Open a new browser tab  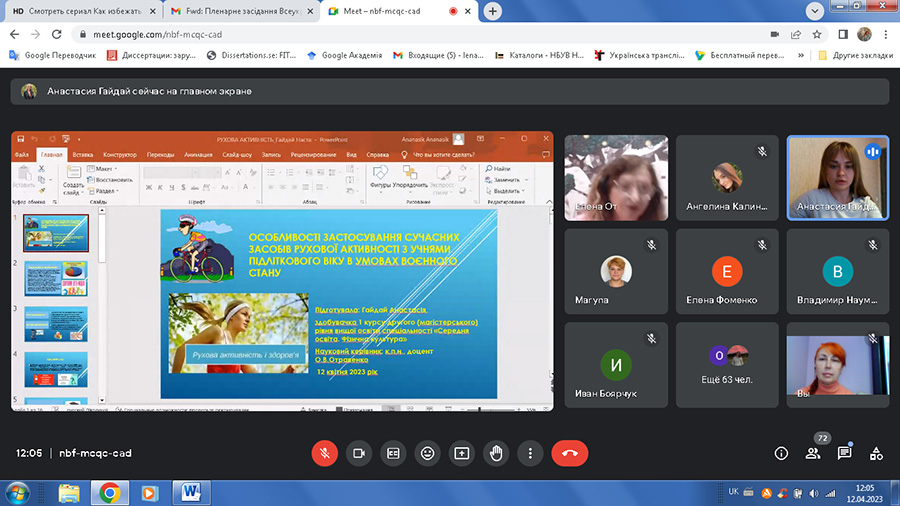coord(493,11)
